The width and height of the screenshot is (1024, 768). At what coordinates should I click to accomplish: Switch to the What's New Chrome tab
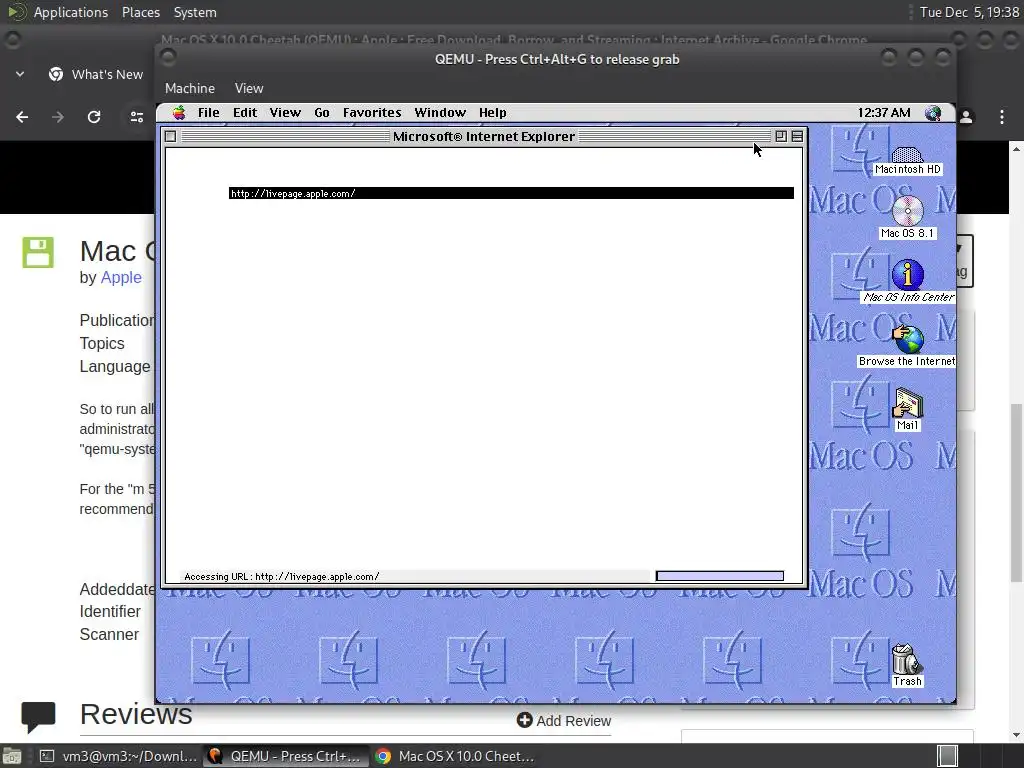[96, 74]
